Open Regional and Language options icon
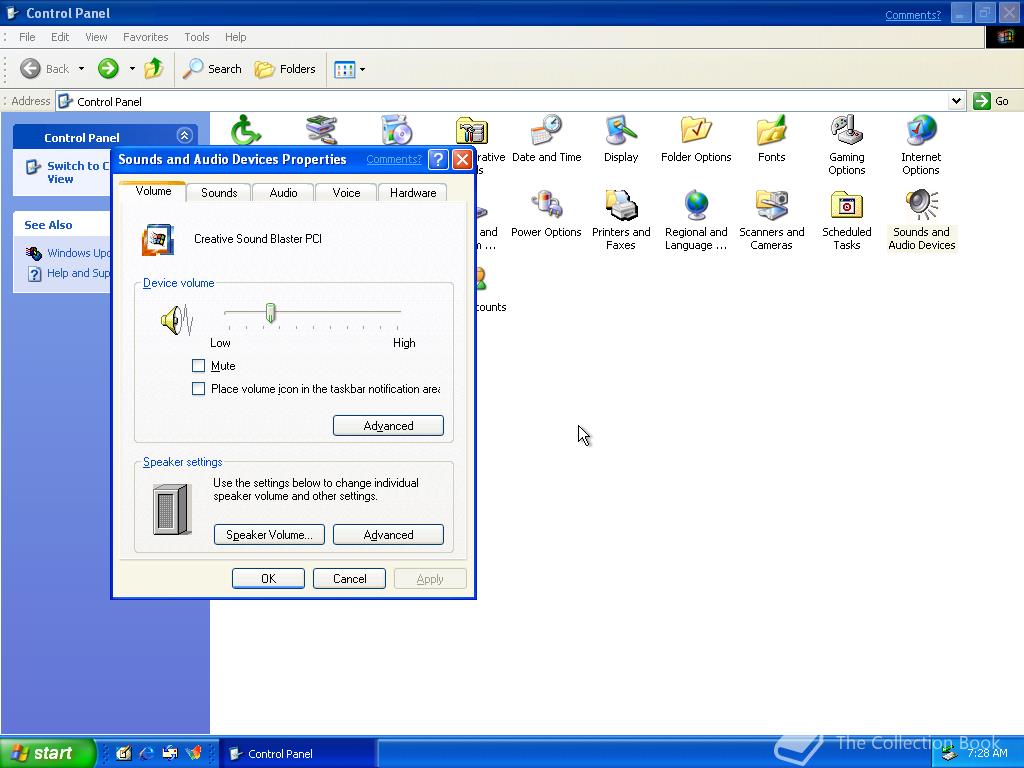Viewport: 1024px width, 768px height. (696, 220)
